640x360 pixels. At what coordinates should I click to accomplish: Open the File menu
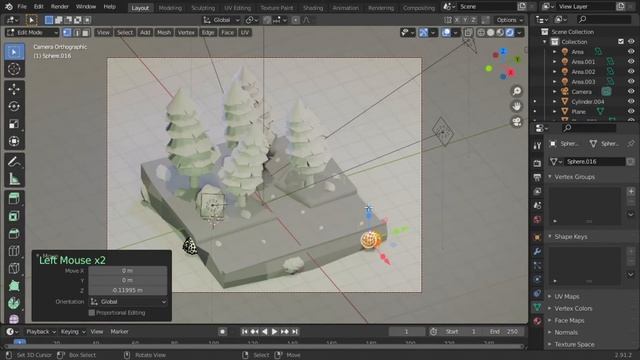coord(22,7)
